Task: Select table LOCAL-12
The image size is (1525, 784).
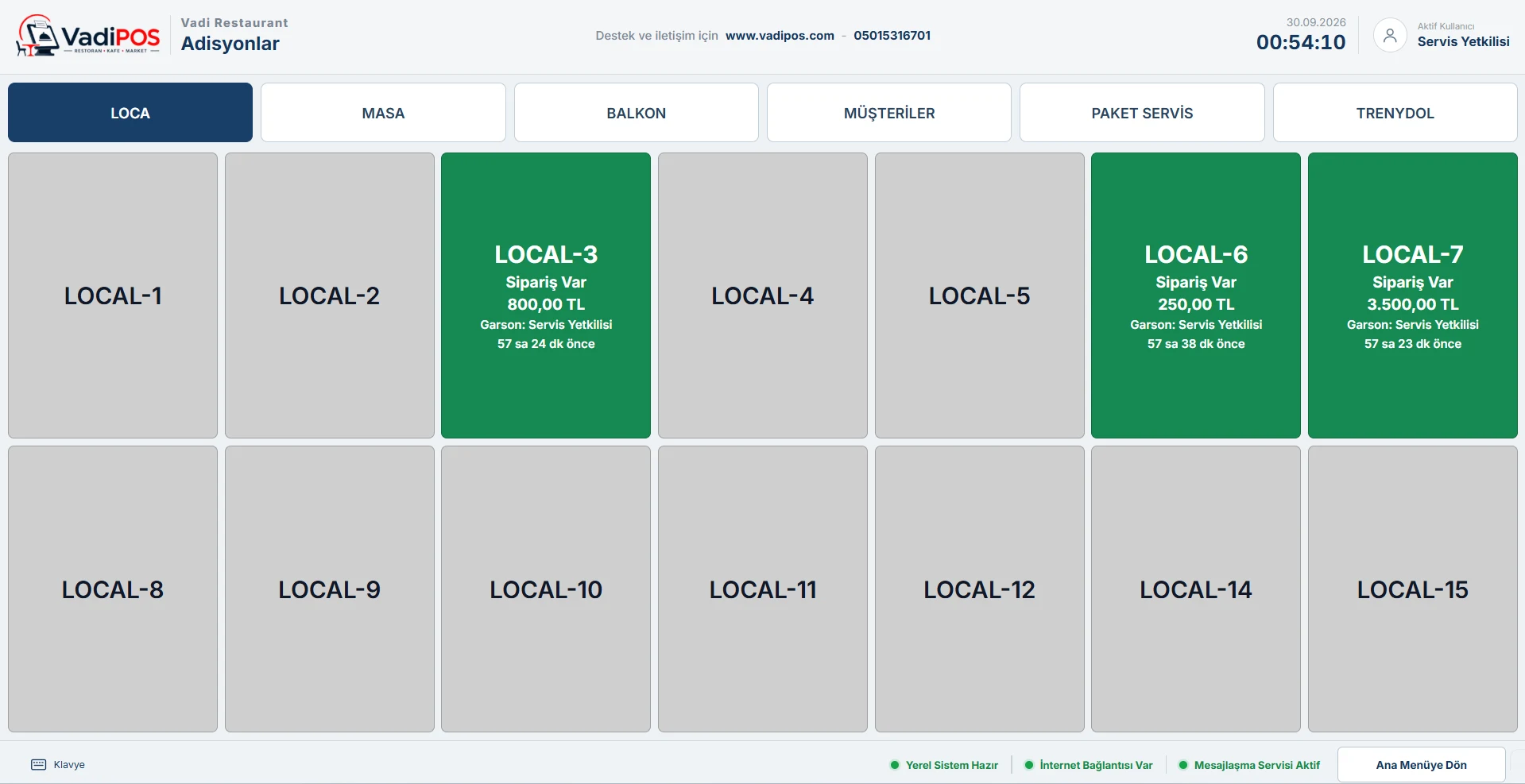Action: click(979, 589)
